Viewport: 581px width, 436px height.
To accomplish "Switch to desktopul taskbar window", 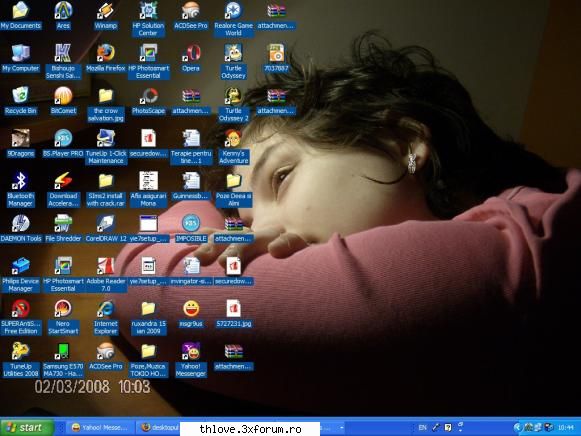I will point(159,427).
